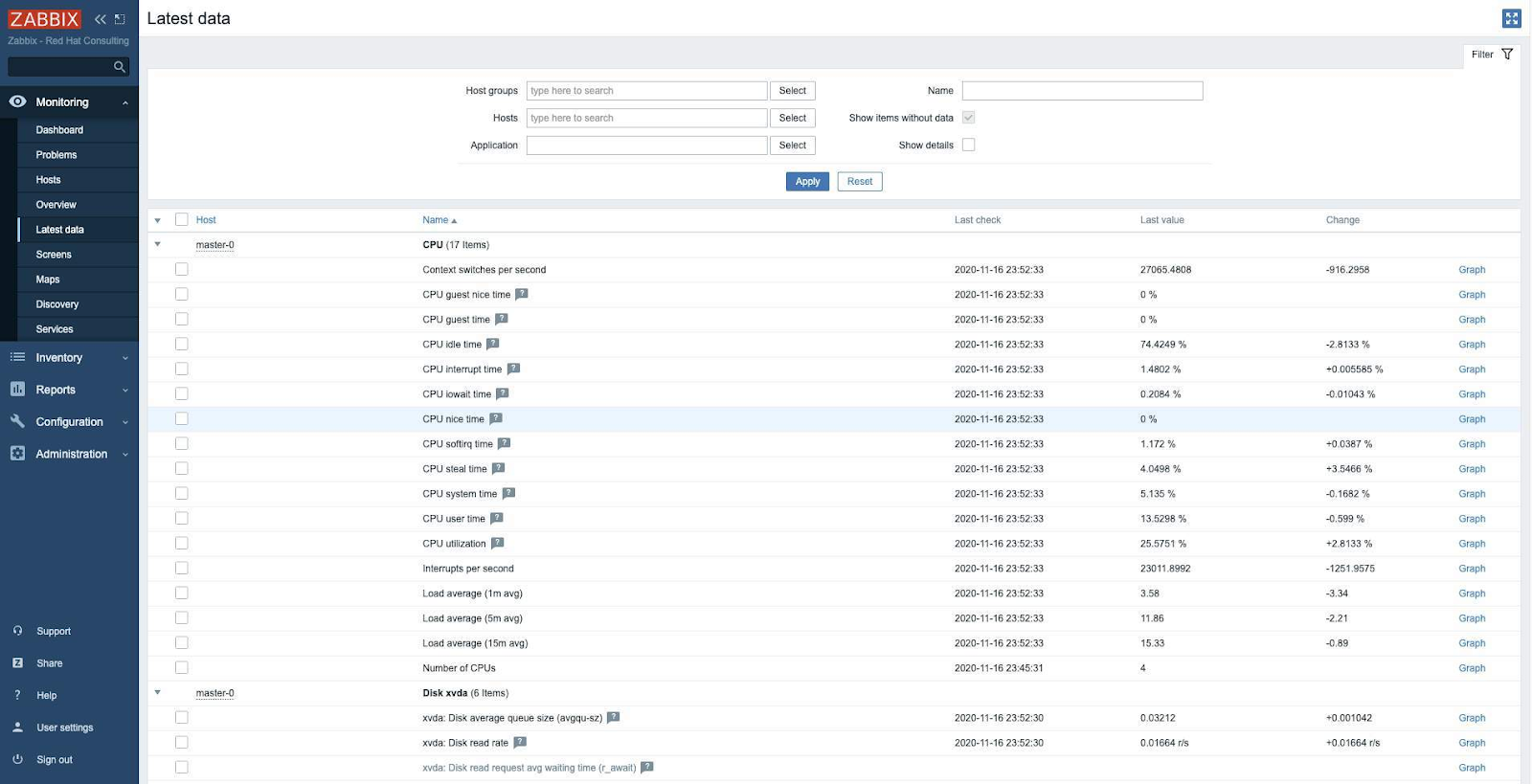
Task: Click the Host groups search field
Action: [646, 91]
